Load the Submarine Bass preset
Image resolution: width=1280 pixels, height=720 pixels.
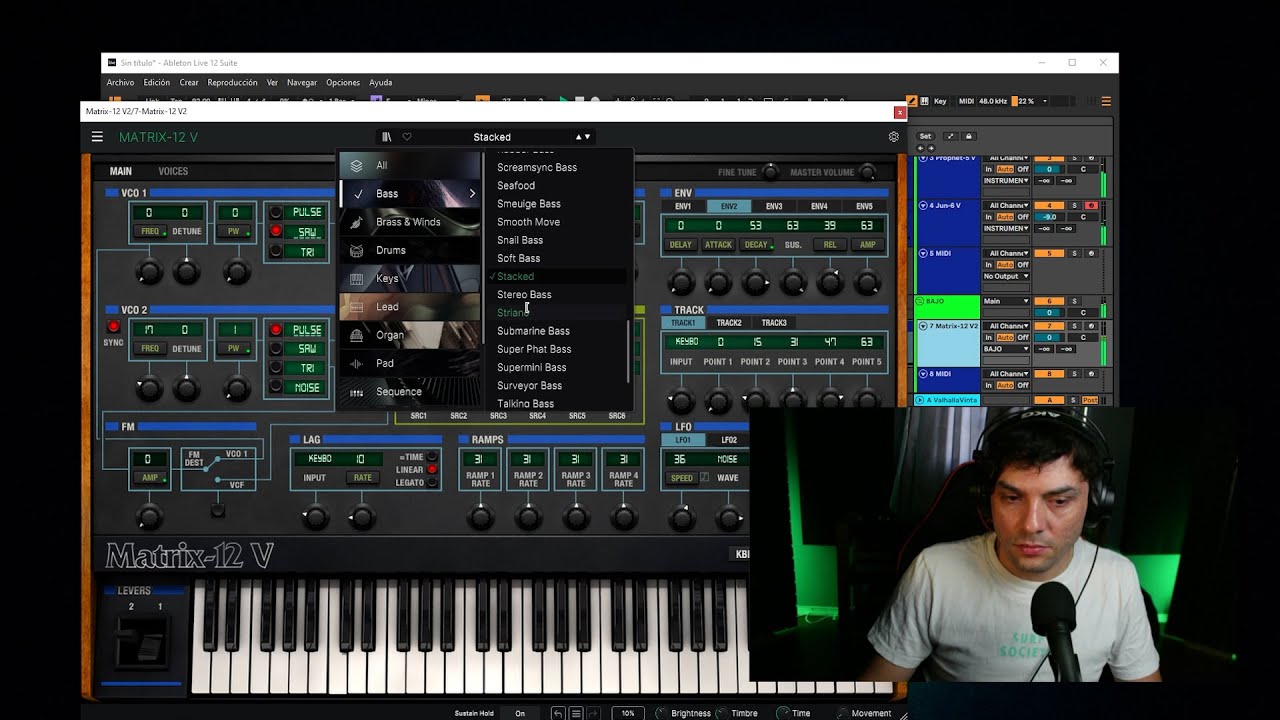533,331
